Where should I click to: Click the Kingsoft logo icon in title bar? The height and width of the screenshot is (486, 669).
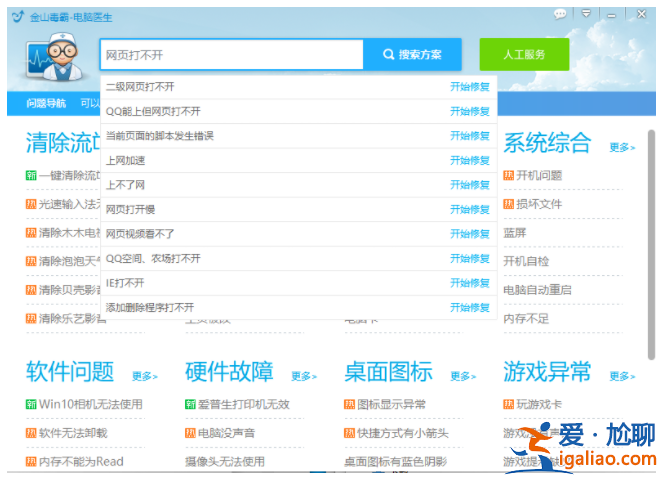[17, 17]
